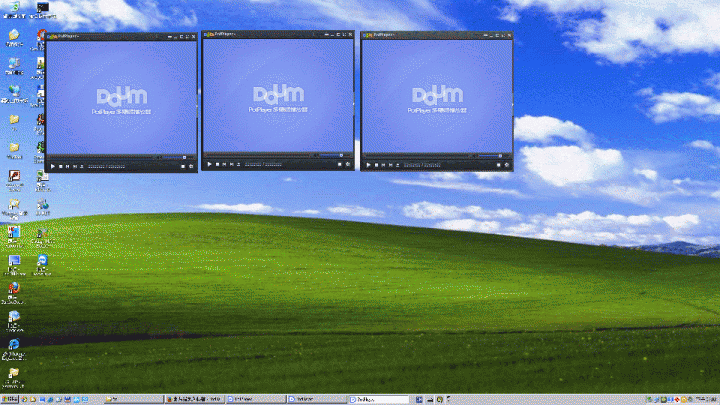Click the seek bar in middle PotPlayer window
The image size is (720, 405).
[x=258, y=155]
